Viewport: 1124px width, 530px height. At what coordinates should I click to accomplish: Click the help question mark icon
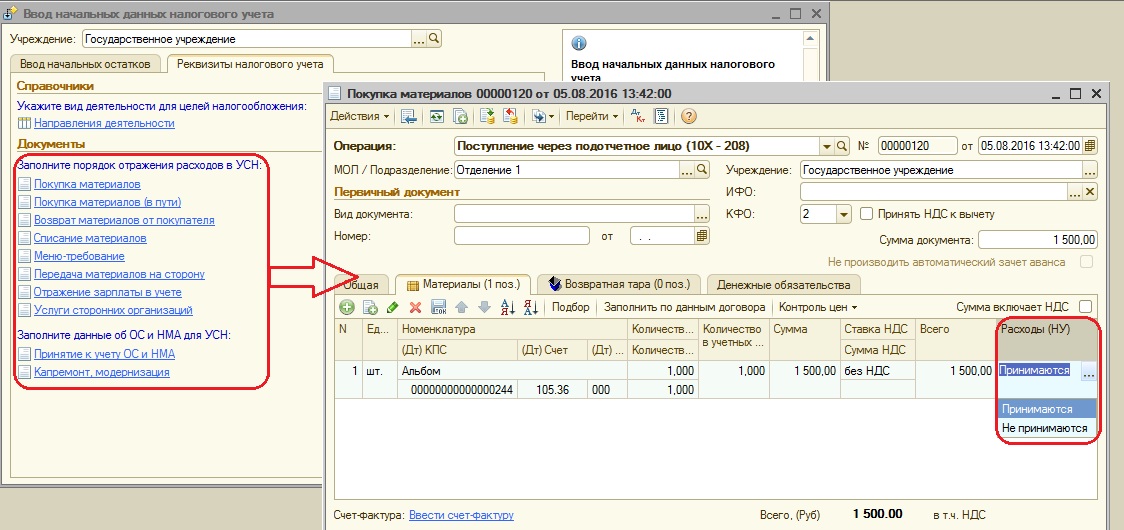pyautogui.click(x=688, y=117)
